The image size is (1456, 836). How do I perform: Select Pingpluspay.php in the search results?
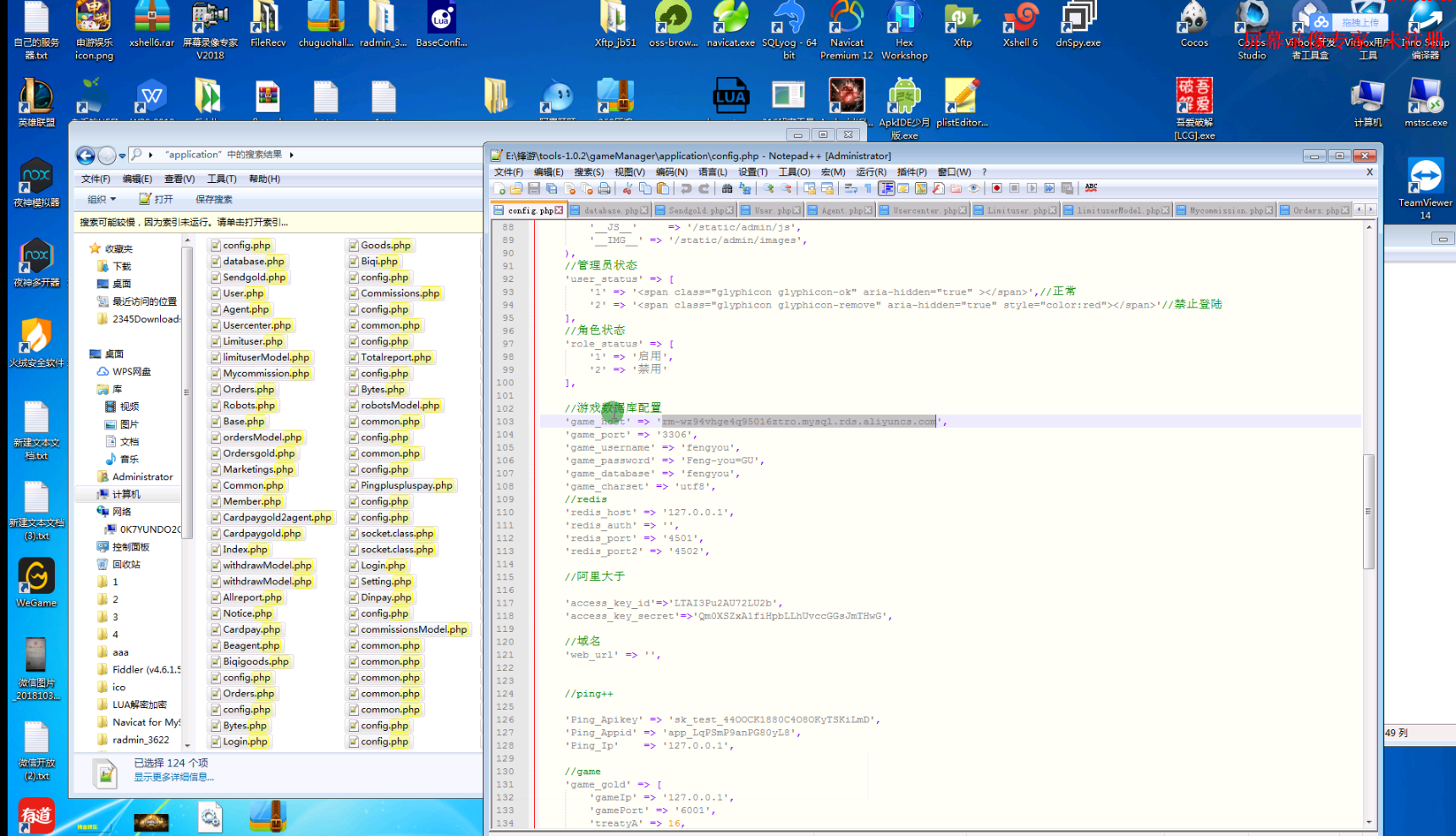[406, 485]
